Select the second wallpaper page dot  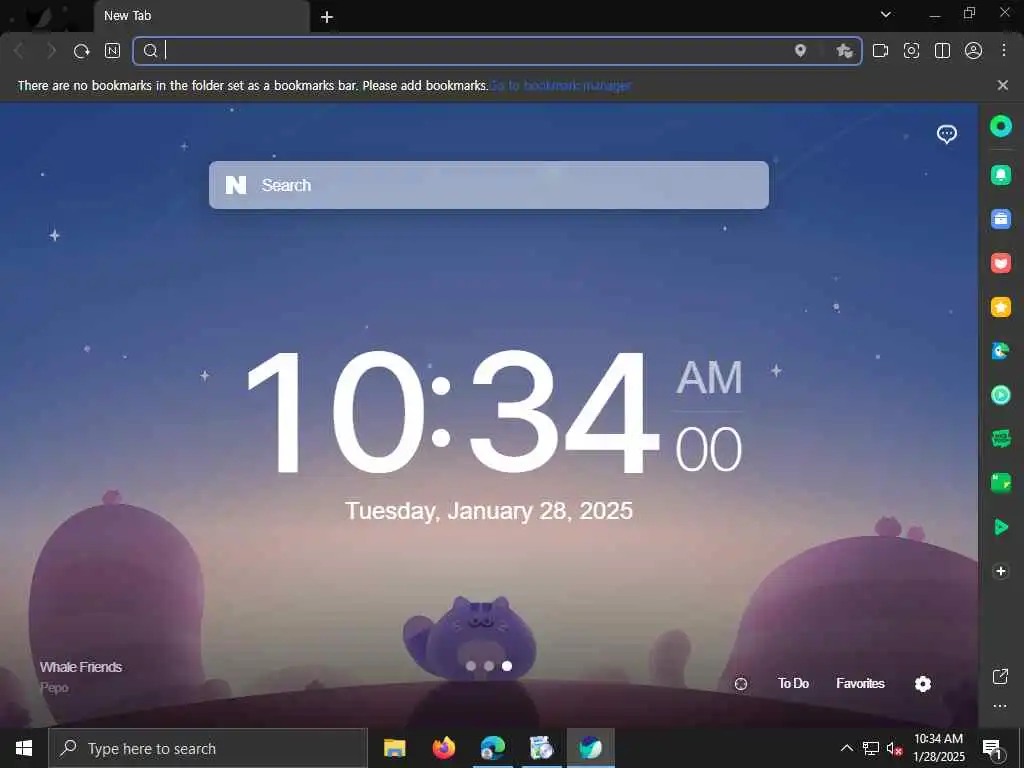pyautogui.click(x=489, y=666)
